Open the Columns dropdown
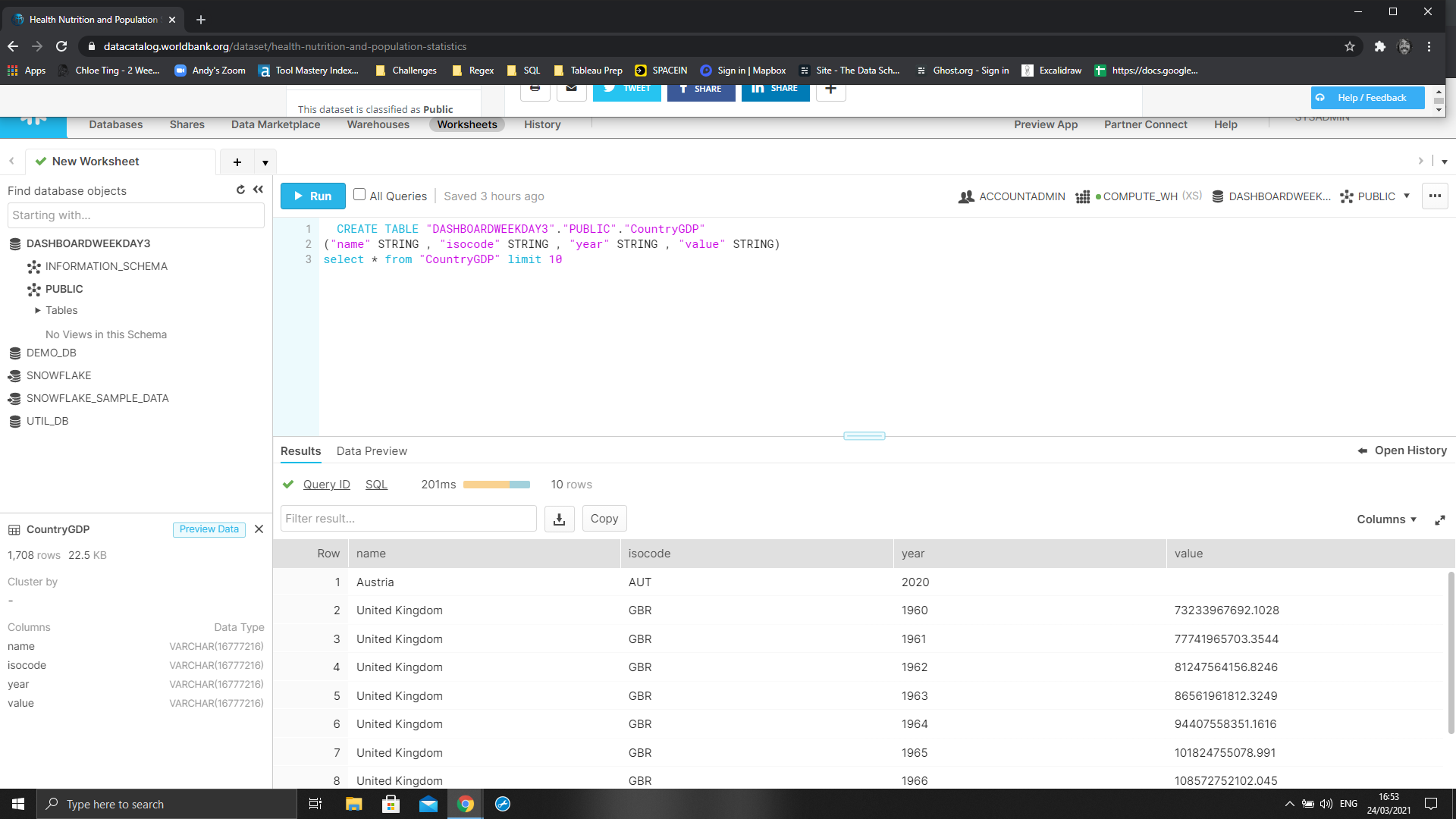This screenshot has height=819, width=1456. click(1386, 519)
